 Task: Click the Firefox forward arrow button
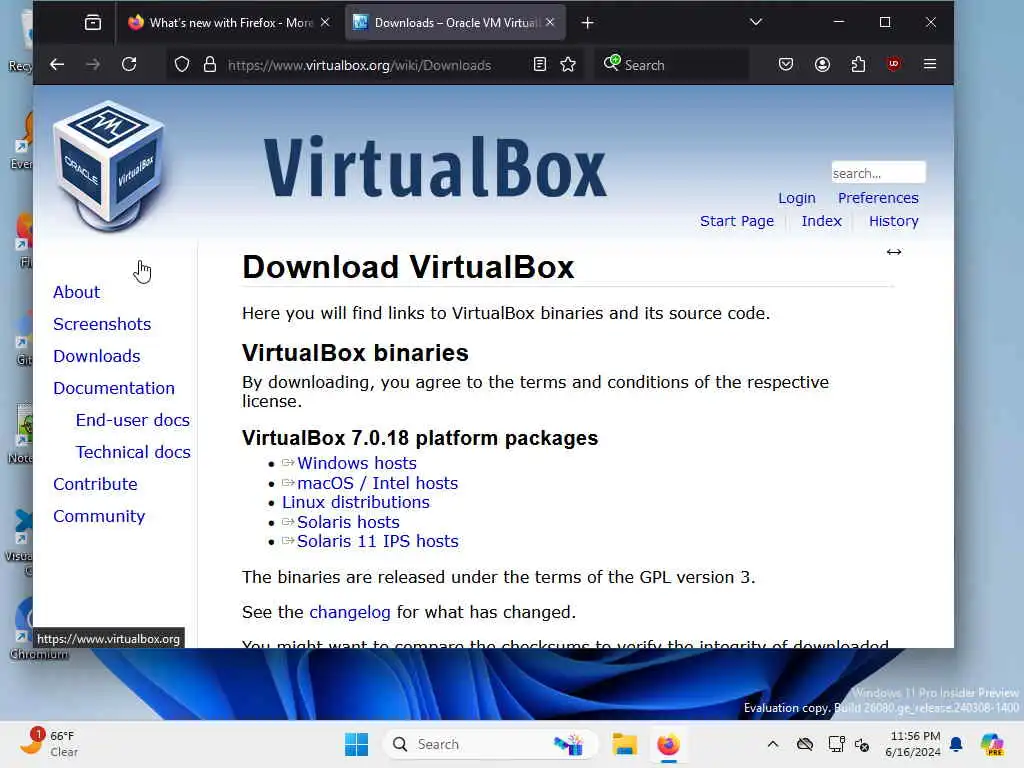pyautogui.click(x=93, y=64)
